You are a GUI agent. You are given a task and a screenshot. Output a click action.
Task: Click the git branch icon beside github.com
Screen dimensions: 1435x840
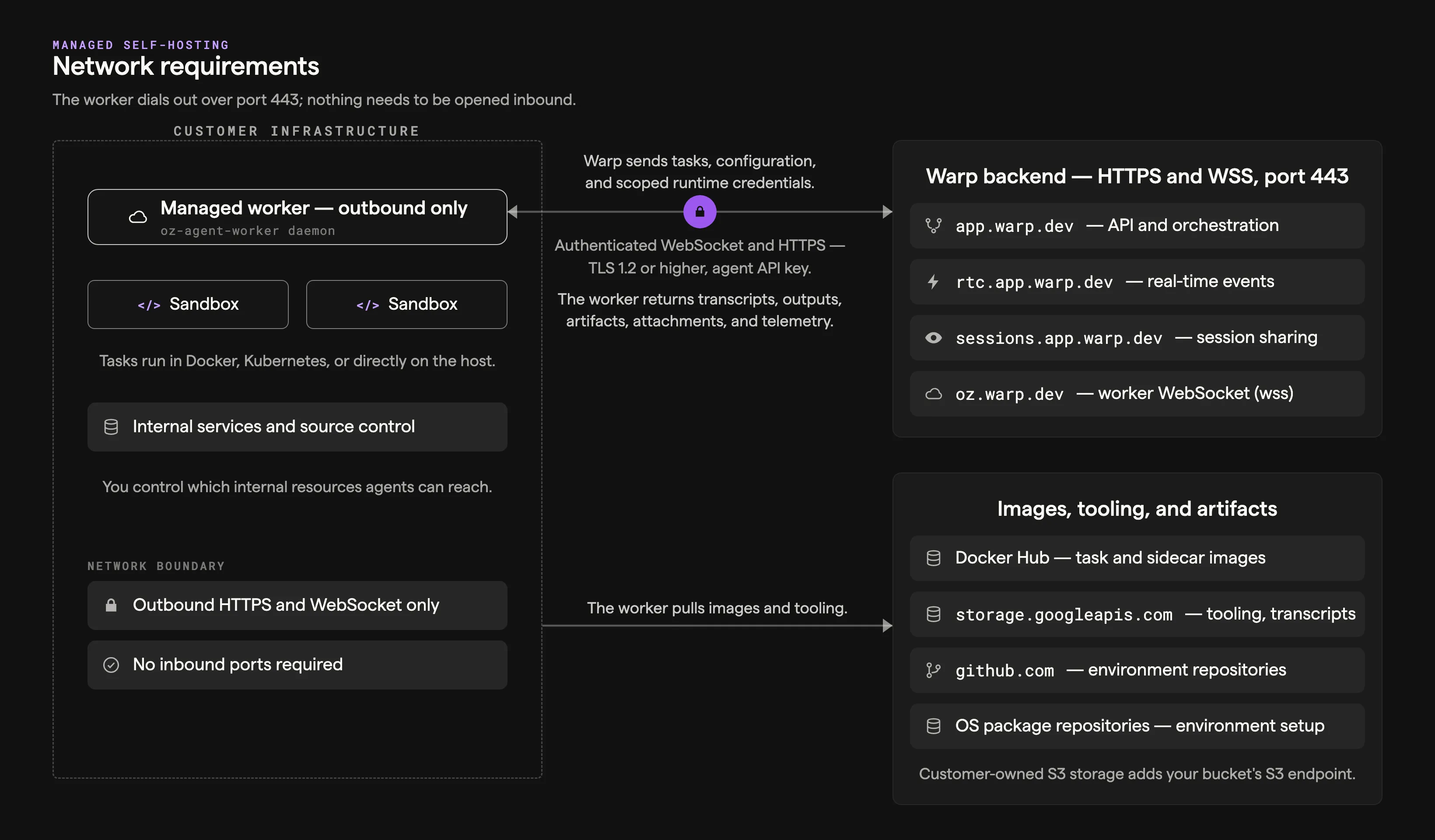(933, 670)
